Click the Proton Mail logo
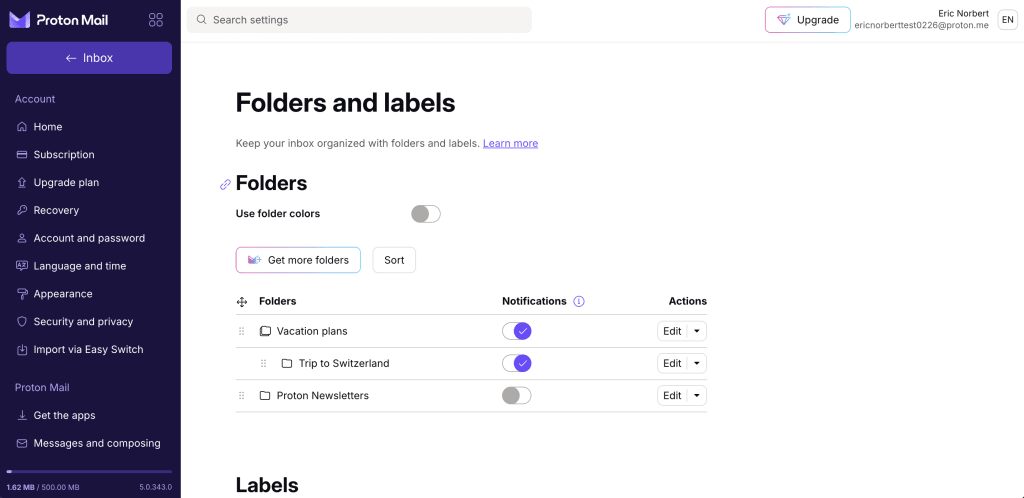Image resolution: width=1024 pixels, height=498 pixels. (x=59, y=20)
